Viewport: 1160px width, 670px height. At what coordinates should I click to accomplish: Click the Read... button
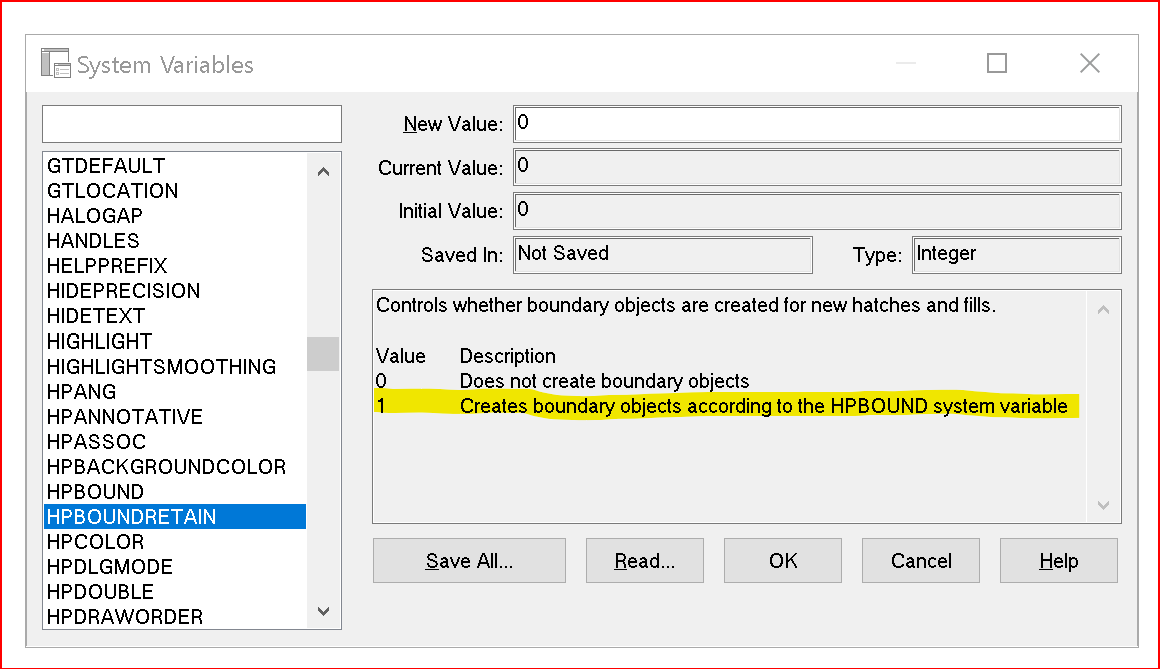(645, 561)
